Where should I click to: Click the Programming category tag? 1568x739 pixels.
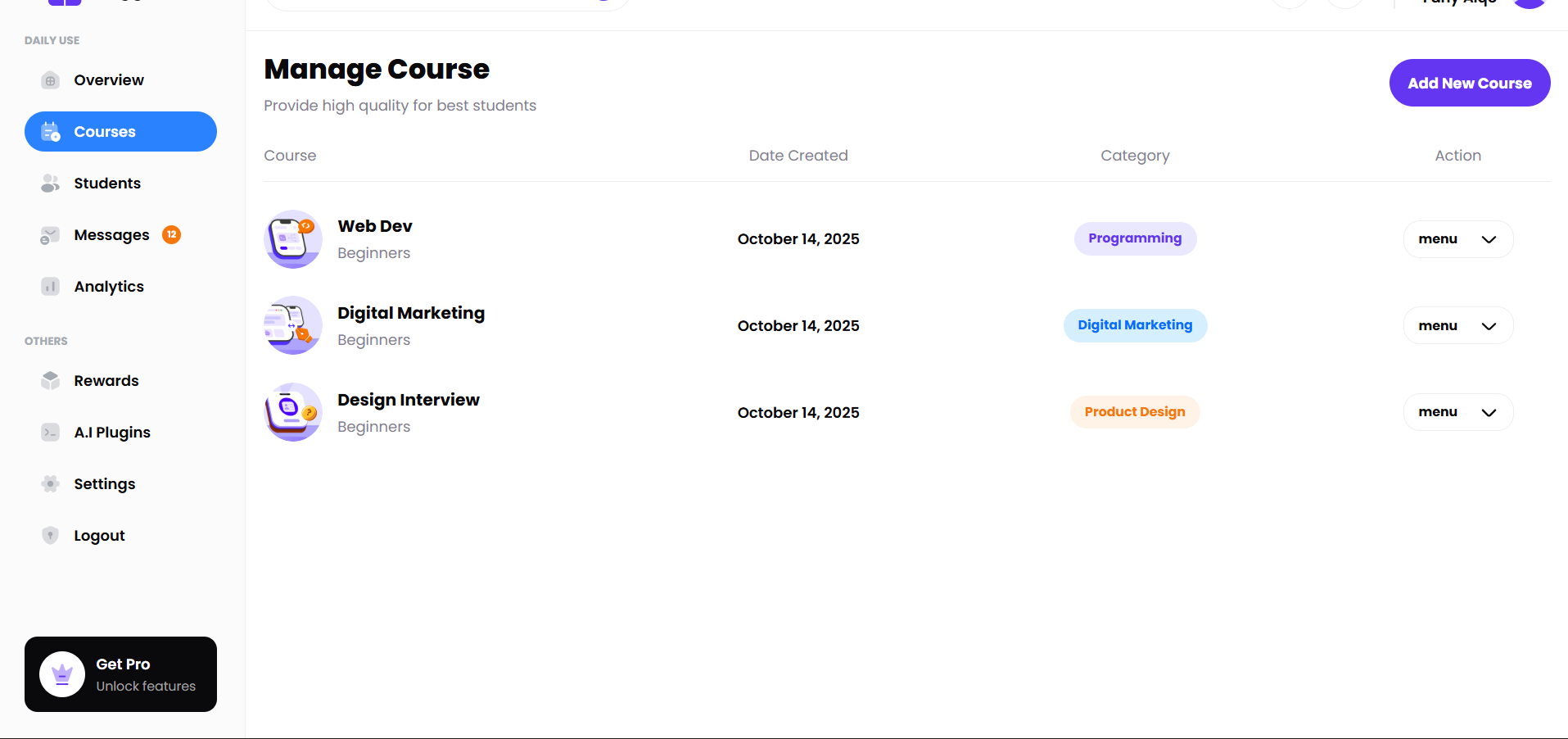pos(1134,238)
